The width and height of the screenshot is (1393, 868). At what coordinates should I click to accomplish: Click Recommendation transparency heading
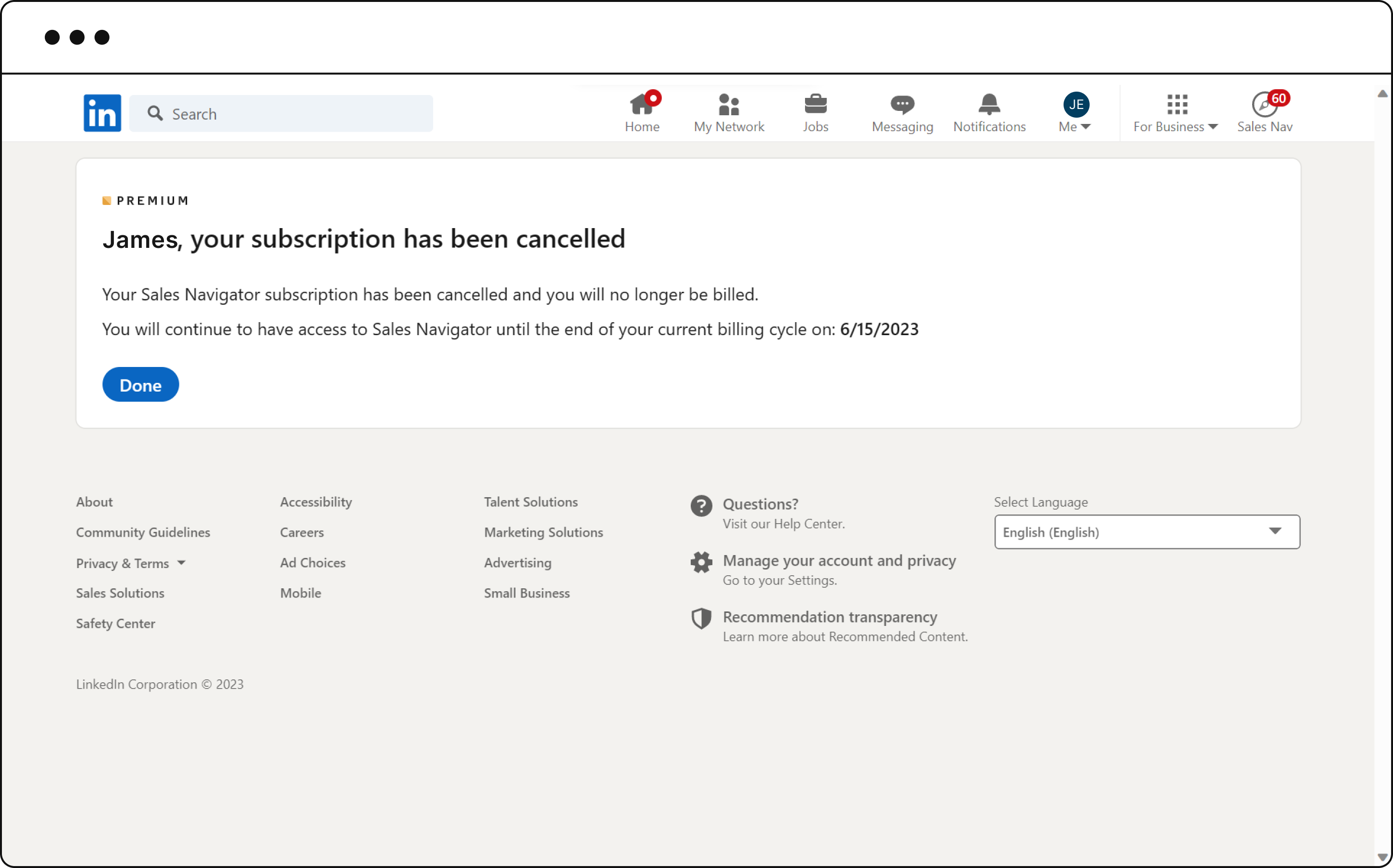(830, 617)
